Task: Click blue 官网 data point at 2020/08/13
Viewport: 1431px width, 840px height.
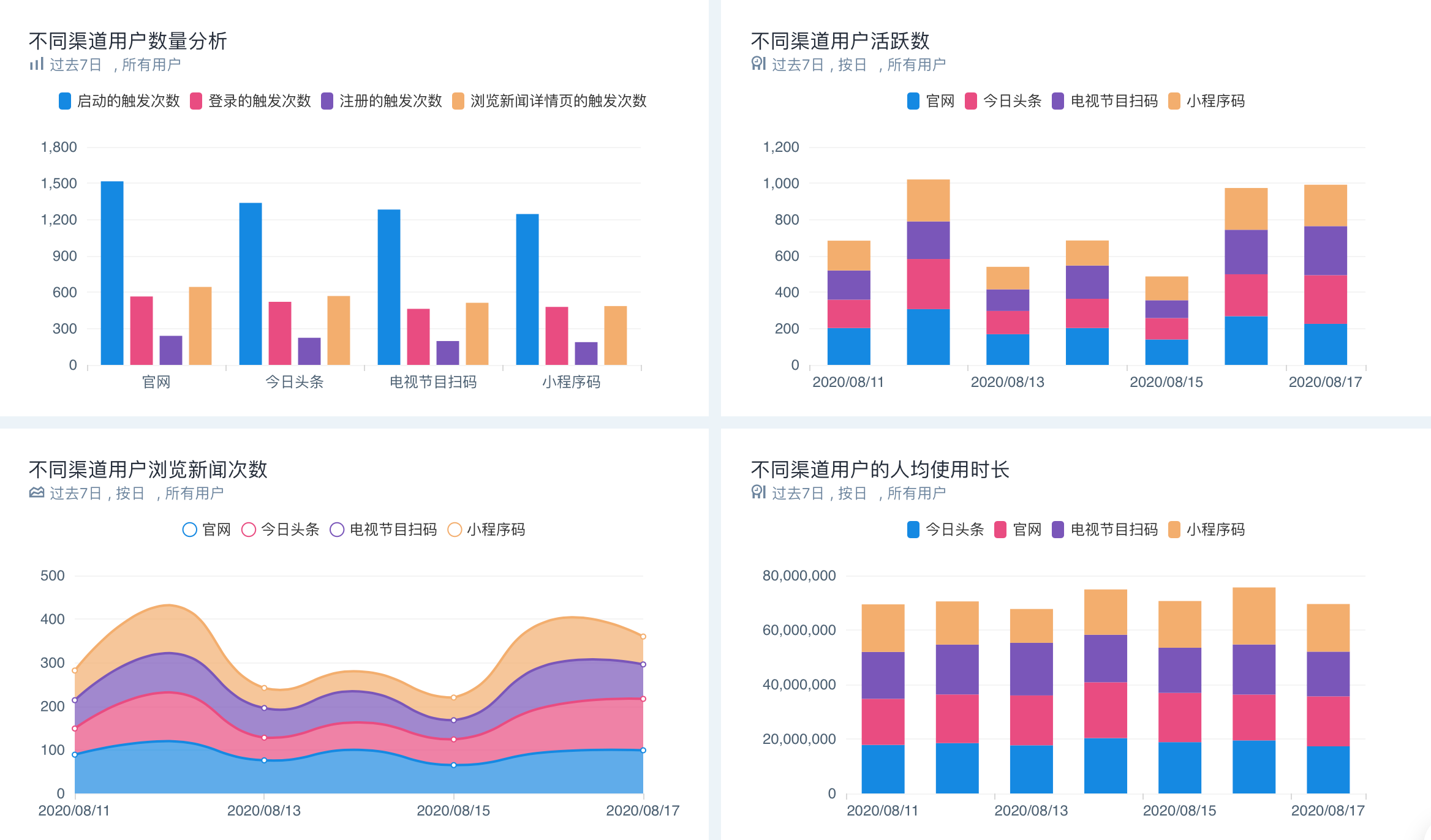Action: 264,760
